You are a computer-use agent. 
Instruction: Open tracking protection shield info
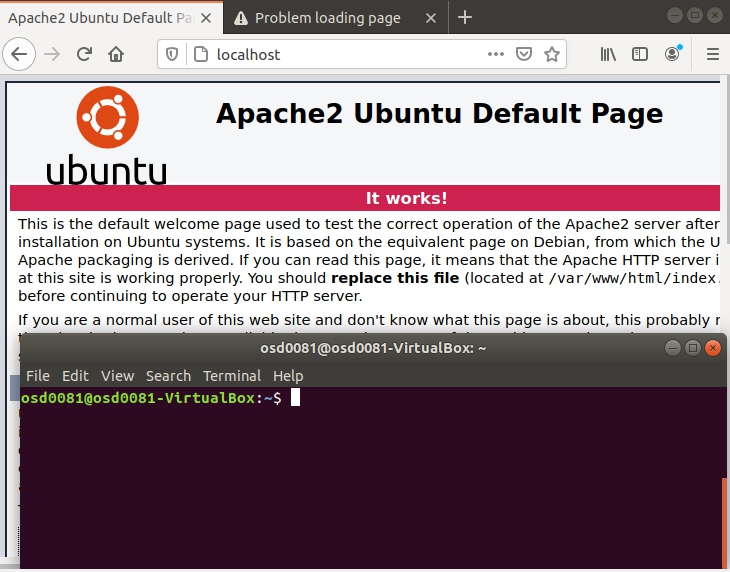pos(172,54)
